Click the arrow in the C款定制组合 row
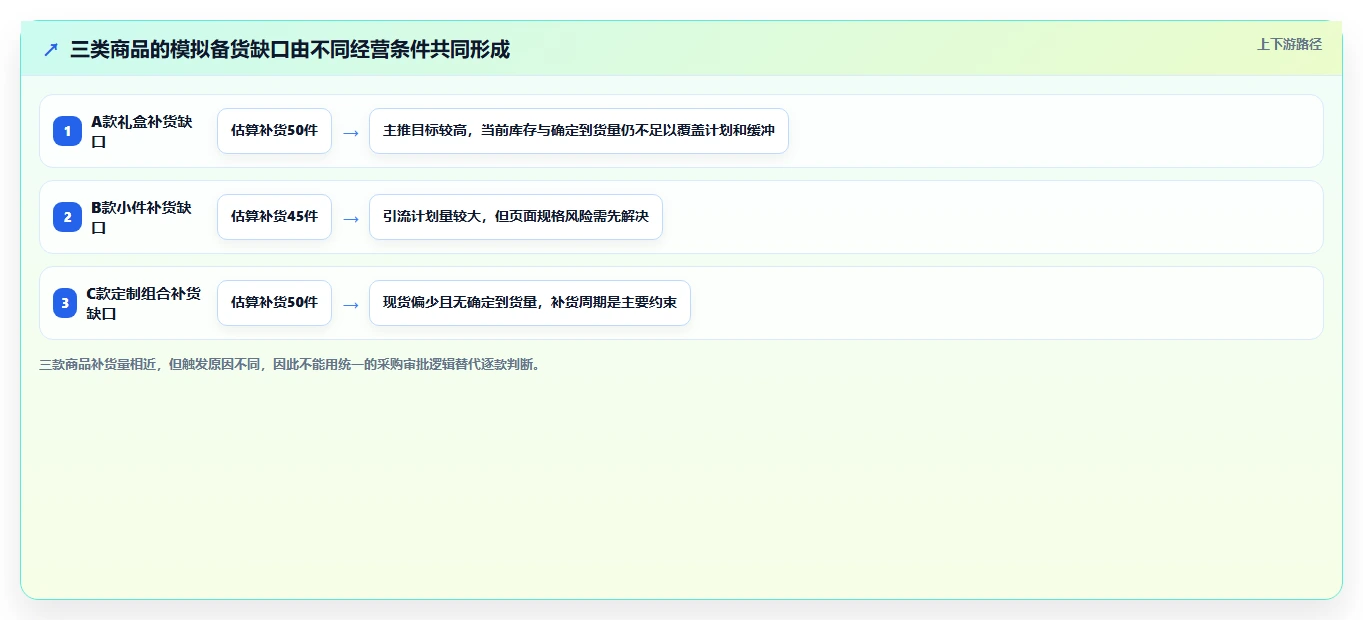1363x620 pixels. (x=350, y=304)
